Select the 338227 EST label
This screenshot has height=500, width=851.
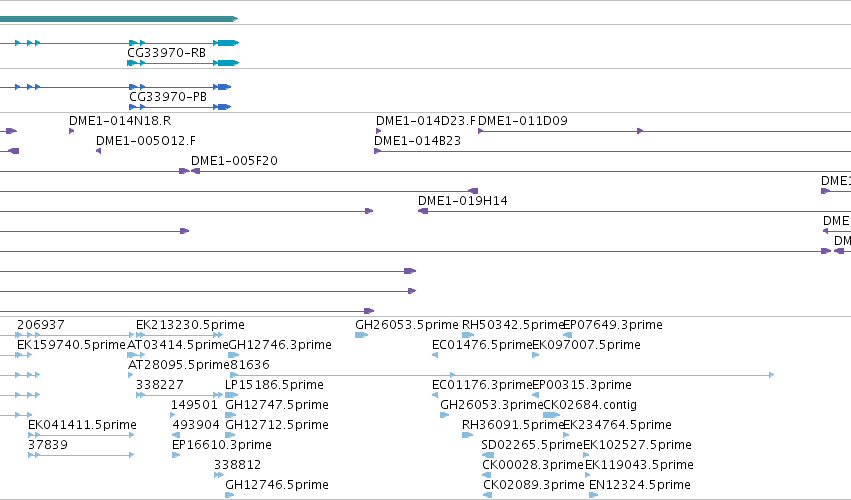160,385
